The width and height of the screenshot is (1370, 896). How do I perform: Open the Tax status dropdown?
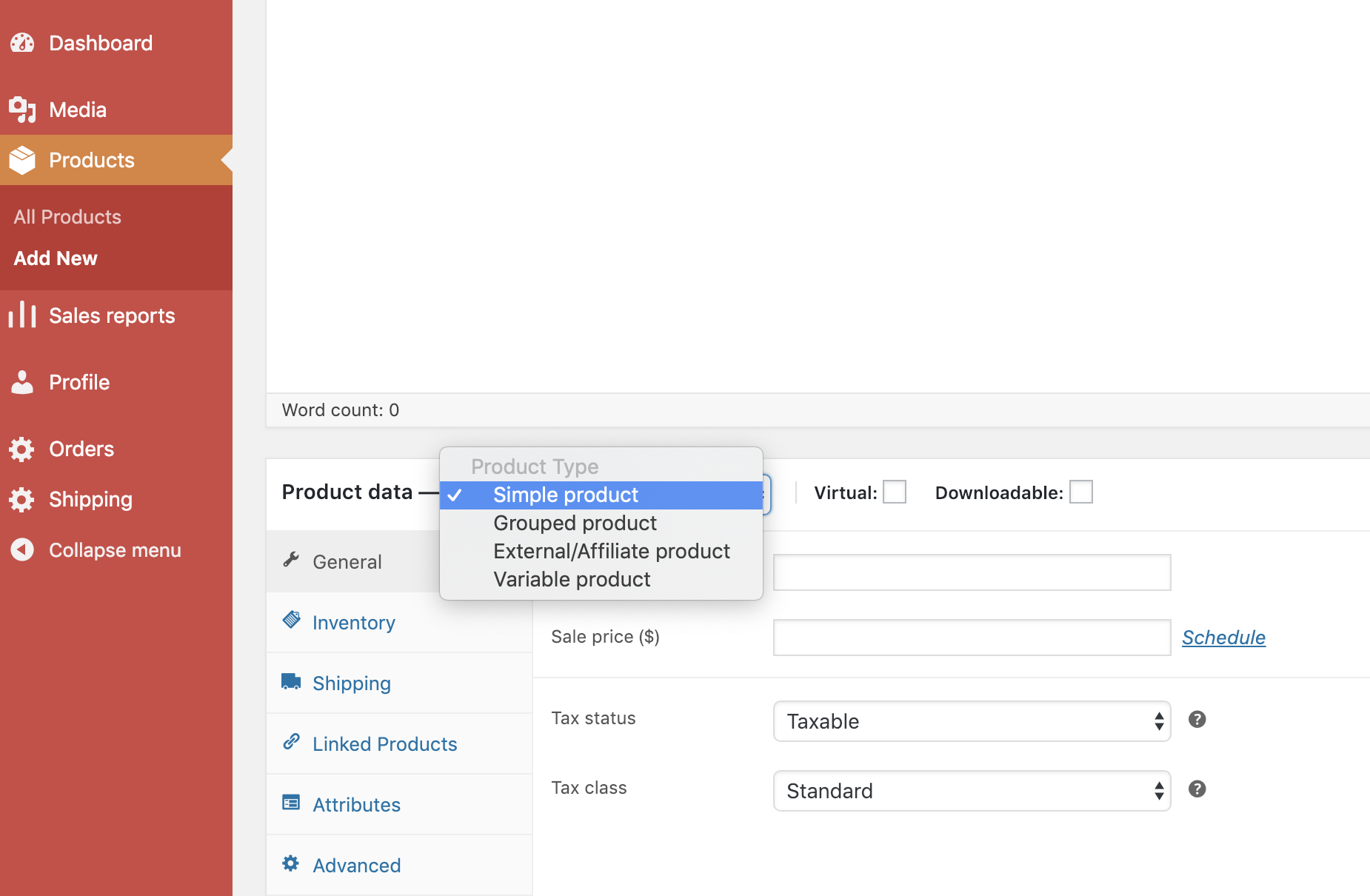[x=972, y=721]
